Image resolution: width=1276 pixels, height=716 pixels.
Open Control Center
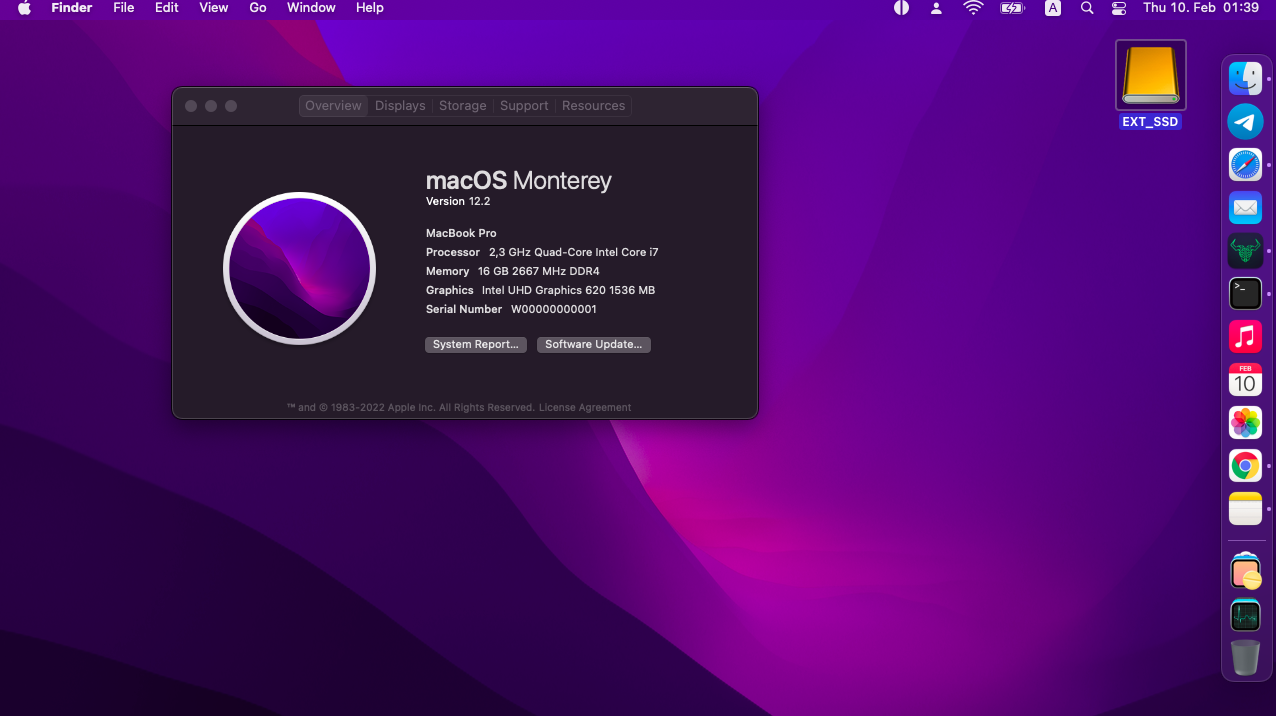point(1119,8)
